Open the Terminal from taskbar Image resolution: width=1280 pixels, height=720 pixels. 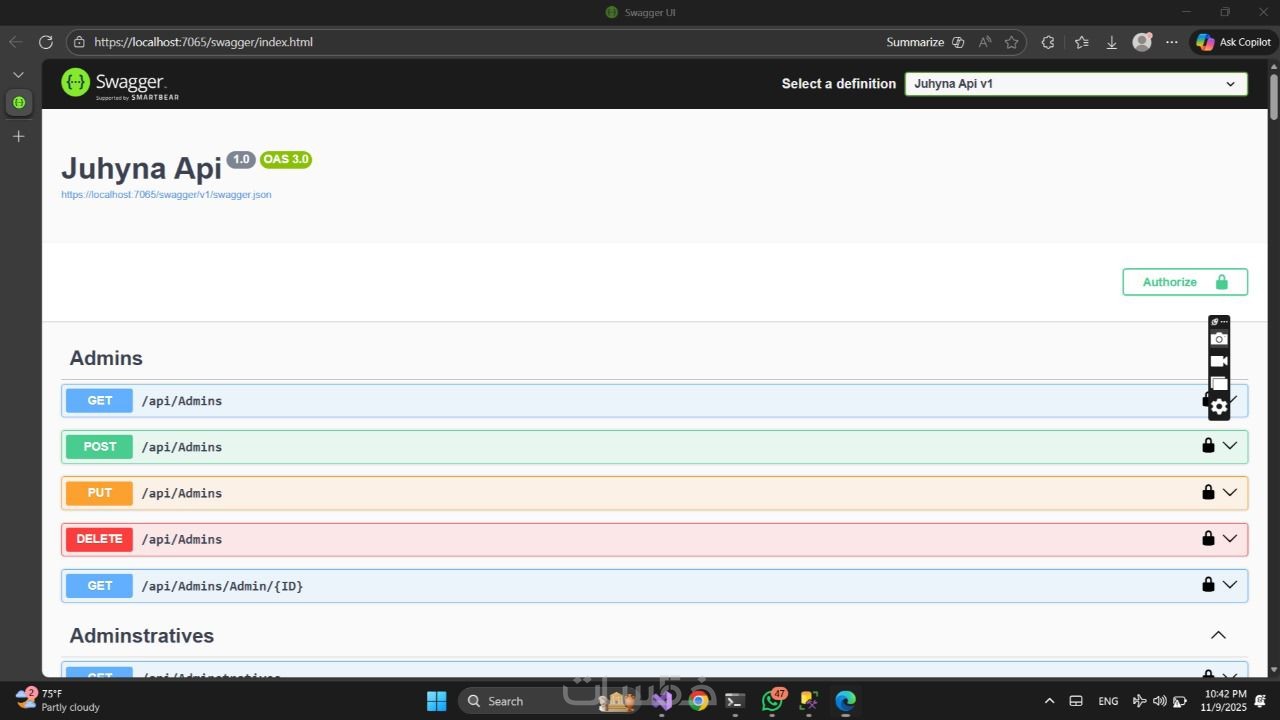(735, 701)
